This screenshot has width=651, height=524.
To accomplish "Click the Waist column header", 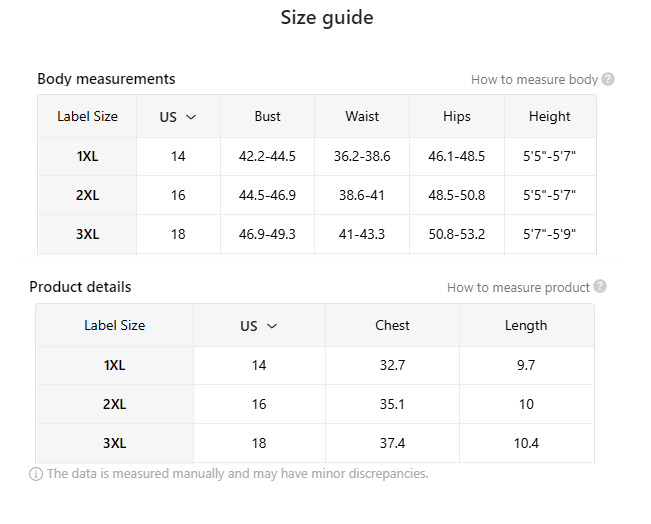I will point(362,117).
